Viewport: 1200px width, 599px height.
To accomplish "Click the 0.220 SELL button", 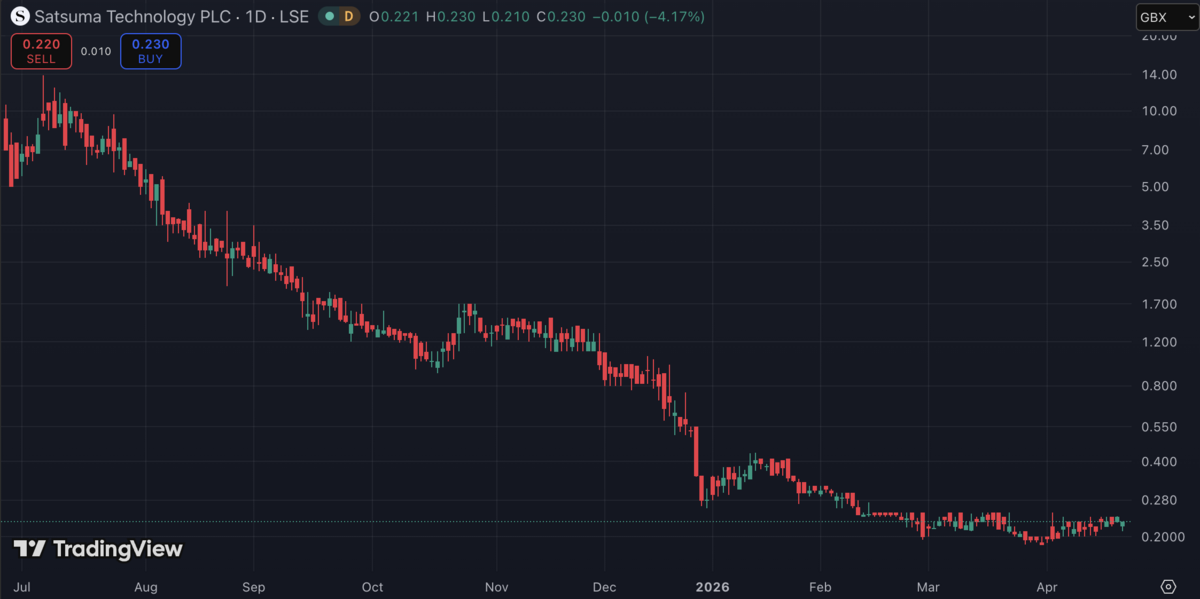I will point(41,51).
